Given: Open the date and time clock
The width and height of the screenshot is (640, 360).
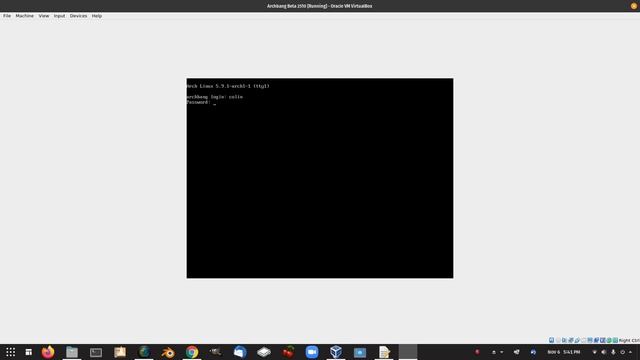Looking at the screenshot, I should click(564, 352).
